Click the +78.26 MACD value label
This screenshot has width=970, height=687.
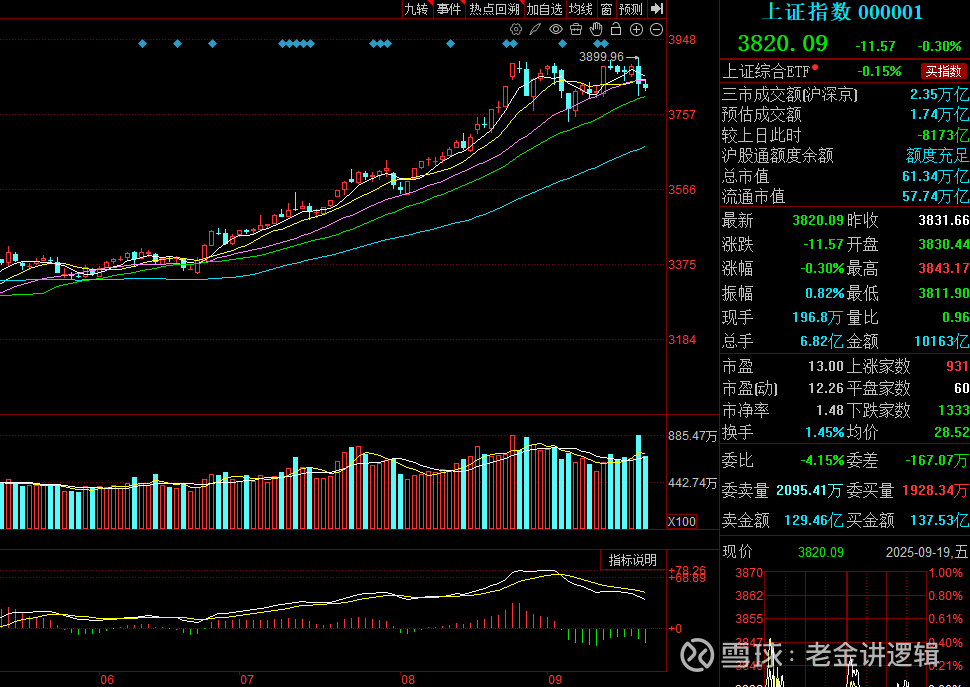pyautogui.click(x=687, y=570)
